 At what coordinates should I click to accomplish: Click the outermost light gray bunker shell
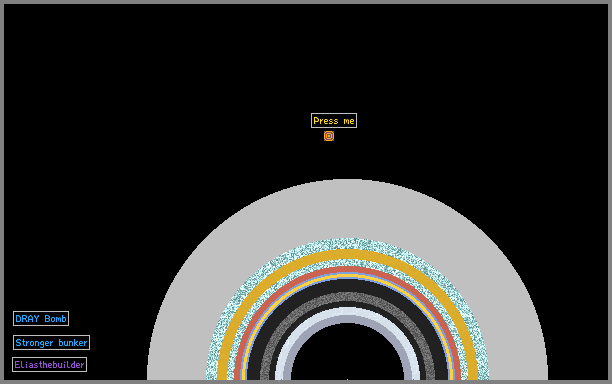coord(347,209)
